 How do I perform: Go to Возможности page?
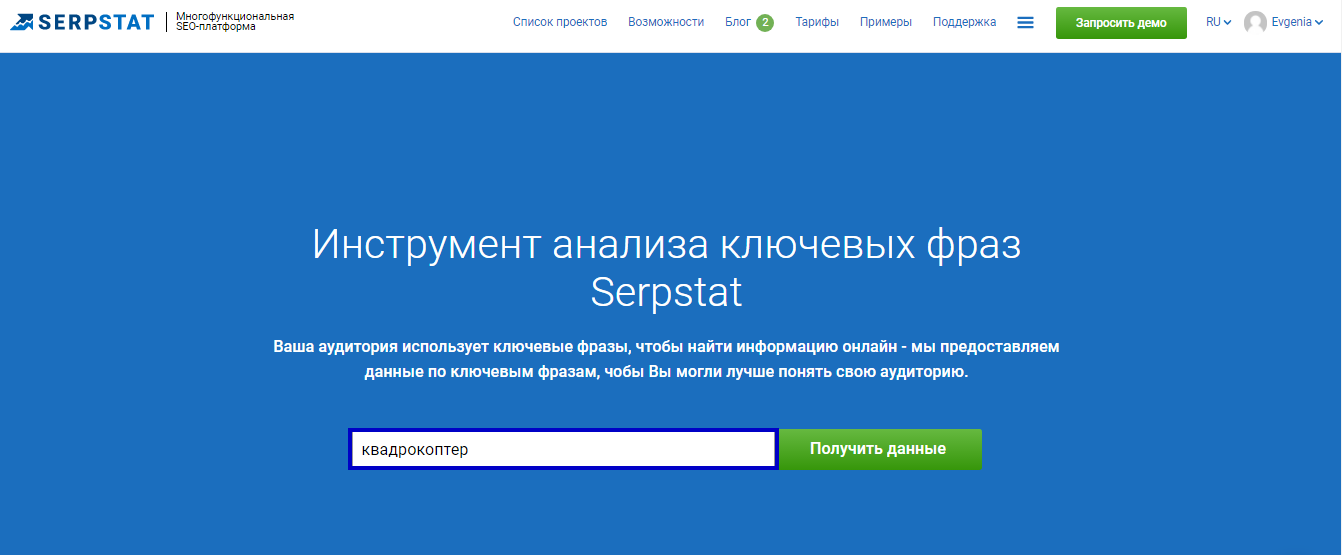pos(666,22)
